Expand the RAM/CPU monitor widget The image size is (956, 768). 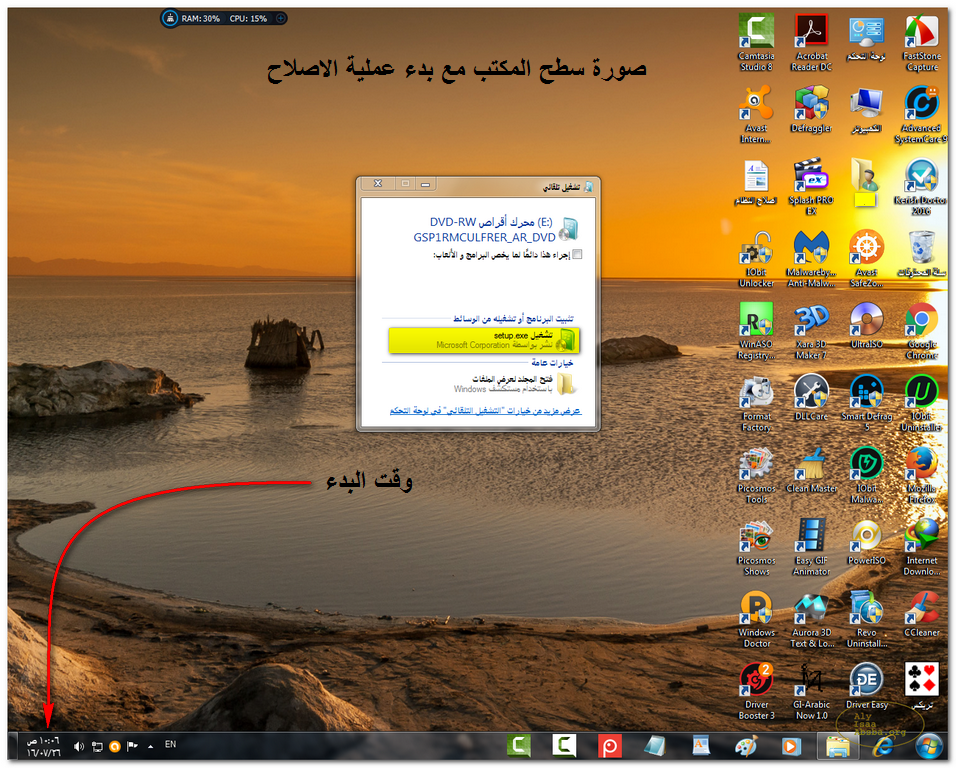click(x=281, y=18)
